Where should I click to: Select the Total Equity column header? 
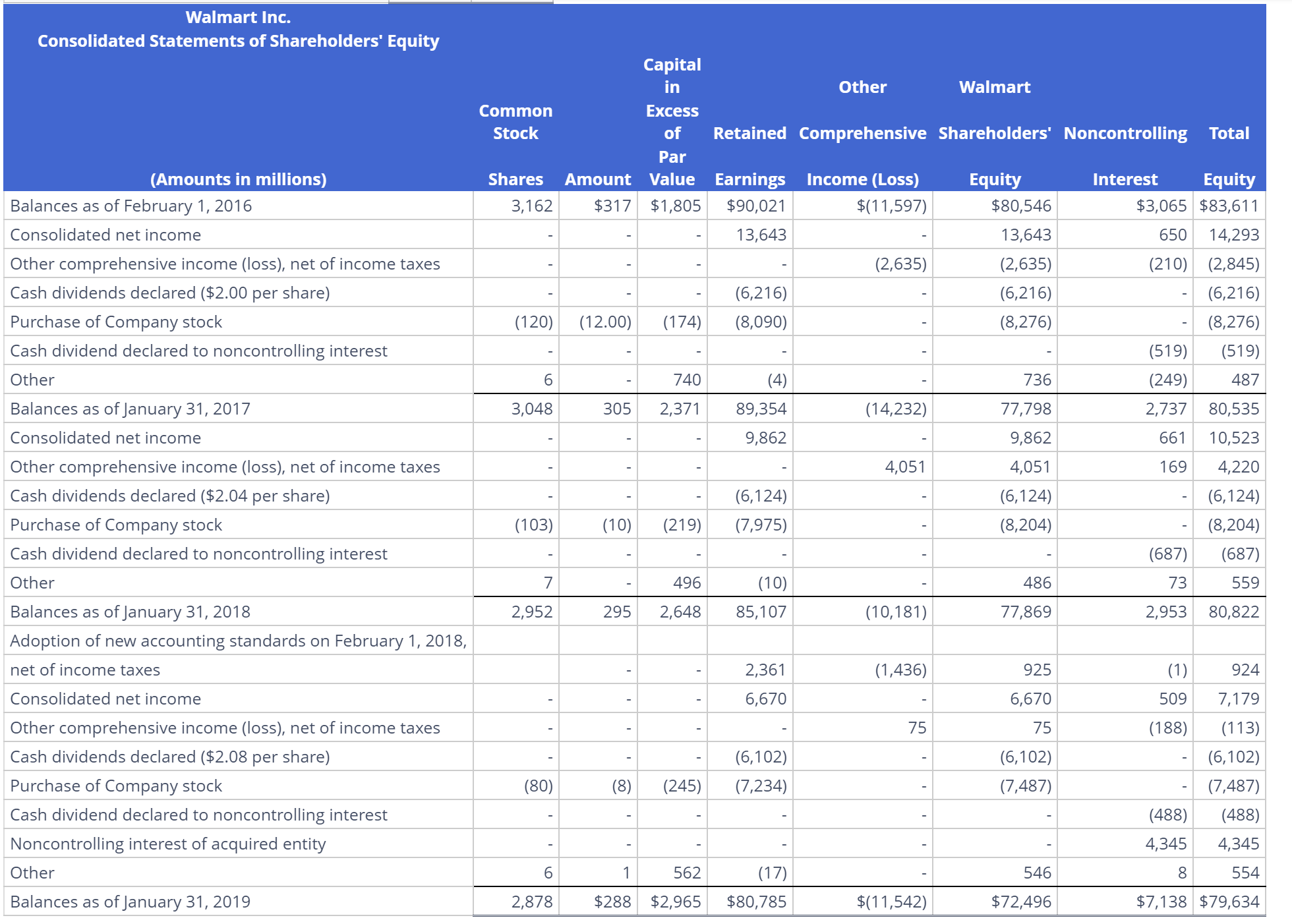pos(1229,156)
